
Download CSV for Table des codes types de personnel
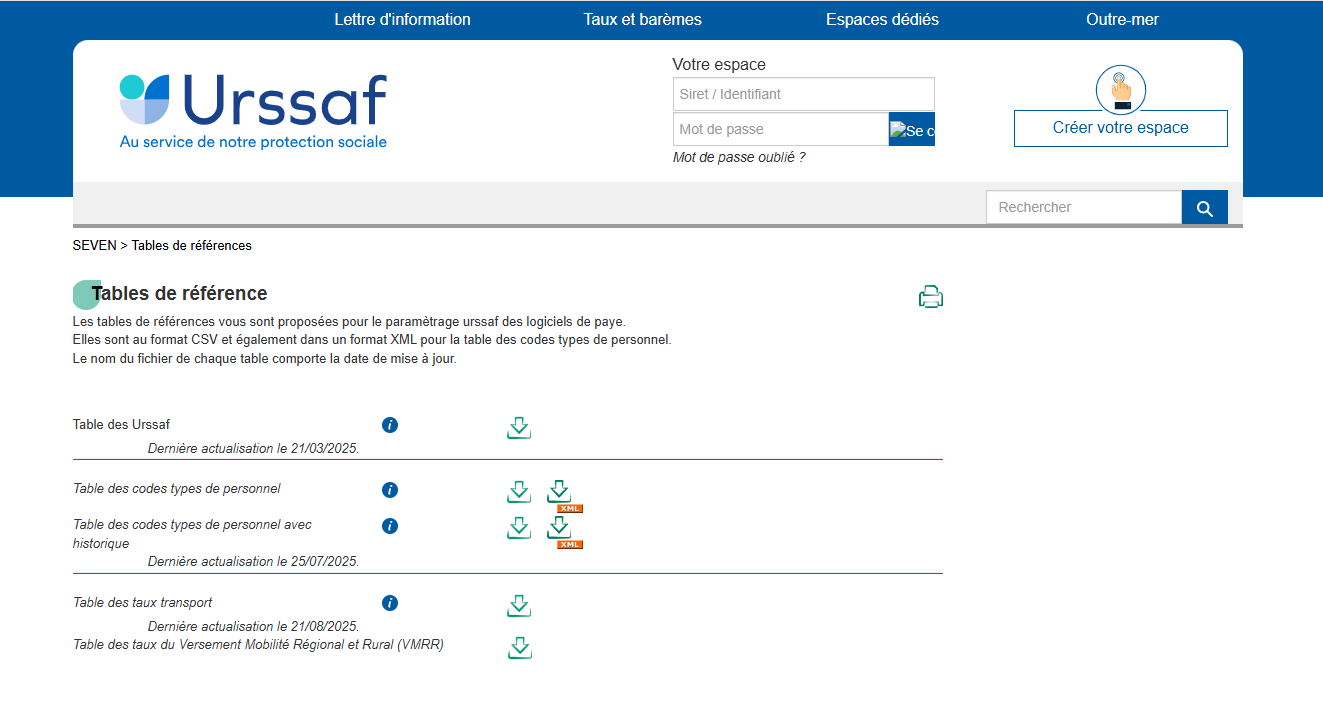click(x=518, y=492)
